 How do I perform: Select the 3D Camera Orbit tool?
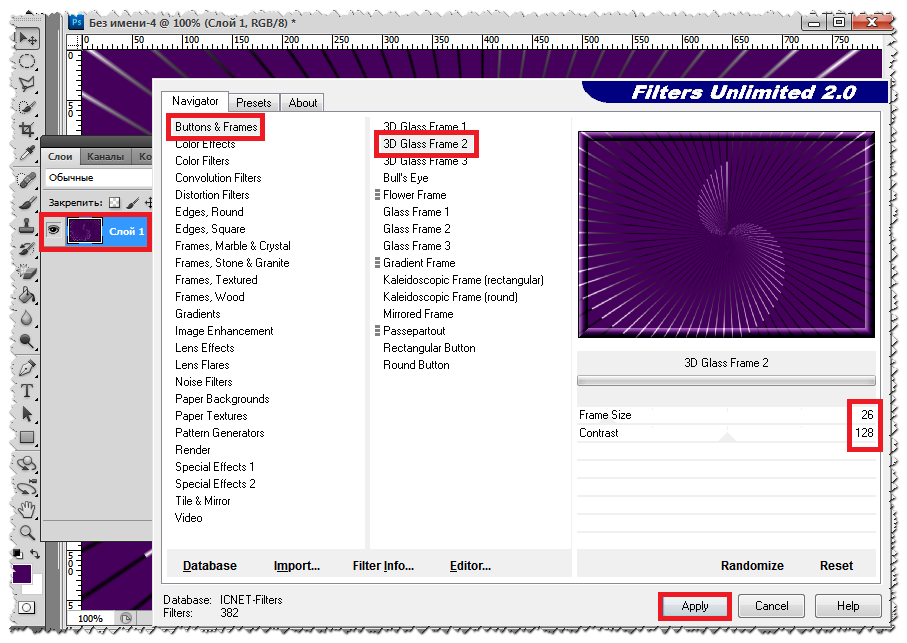[27, 487]
